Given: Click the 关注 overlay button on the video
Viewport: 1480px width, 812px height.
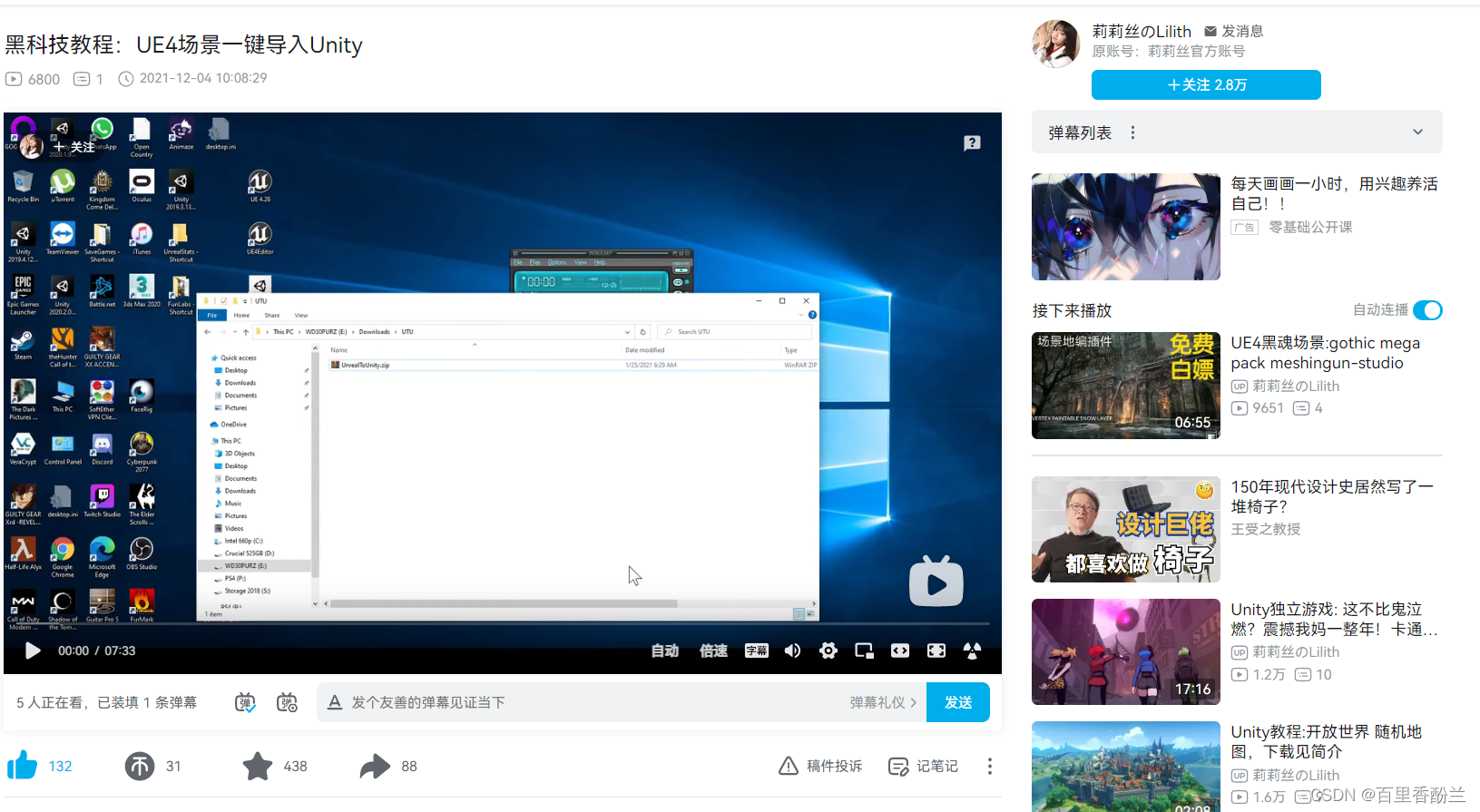Looking at the screenshot, I should click(73, 146).
